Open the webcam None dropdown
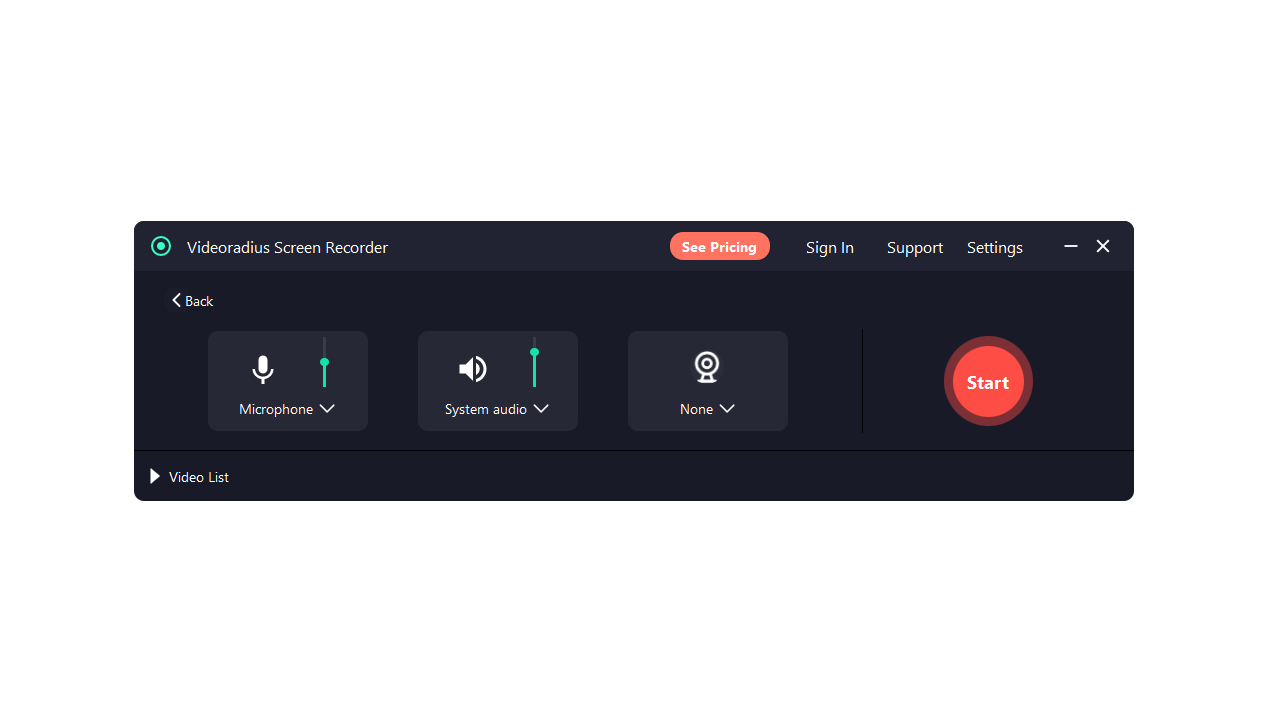 (x=707, y=409)
